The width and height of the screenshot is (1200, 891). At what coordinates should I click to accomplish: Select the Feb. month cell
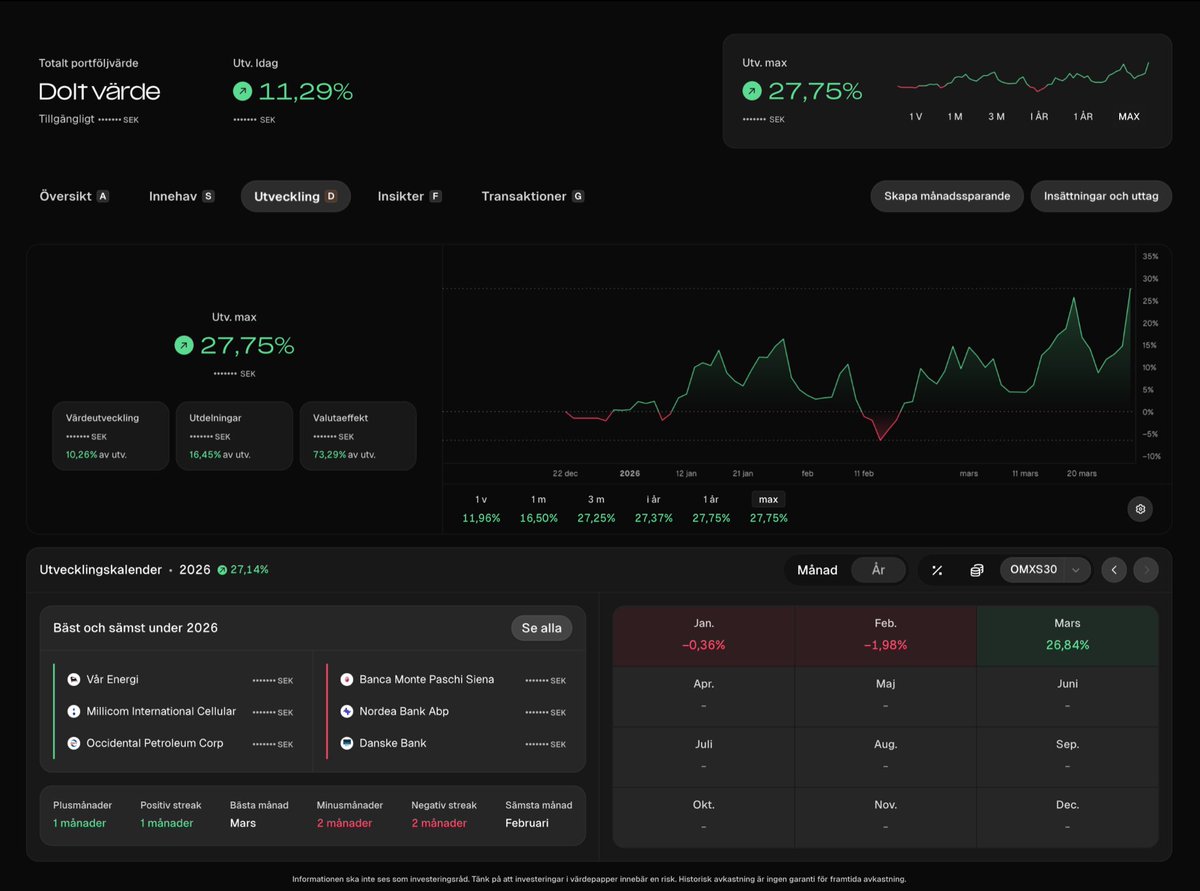click(x=885, y=635)
